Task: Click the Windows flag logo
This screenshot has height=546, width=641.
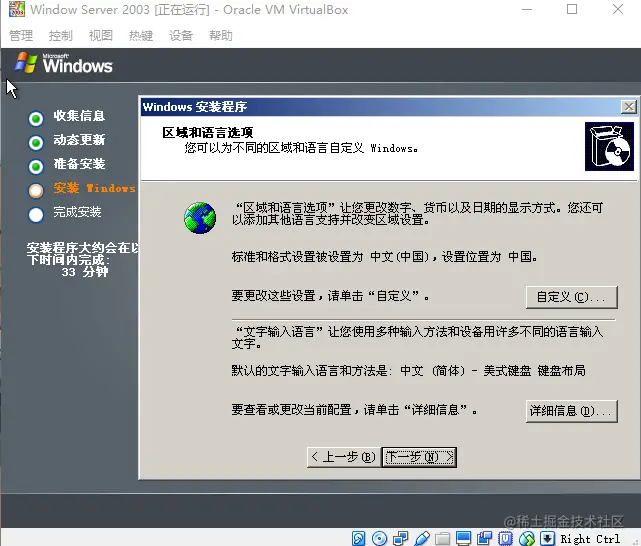Action: [26, 63]
